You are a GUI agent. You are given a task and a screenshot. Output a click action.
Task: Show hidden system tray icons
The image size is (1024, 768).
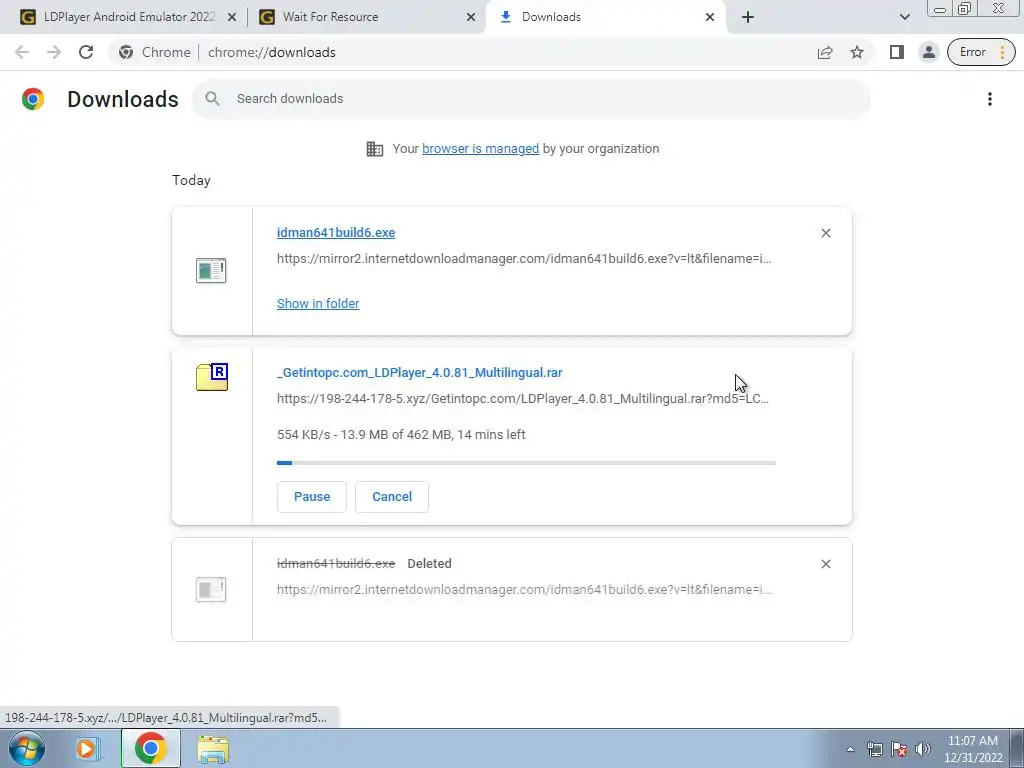[x=850, y=749]
